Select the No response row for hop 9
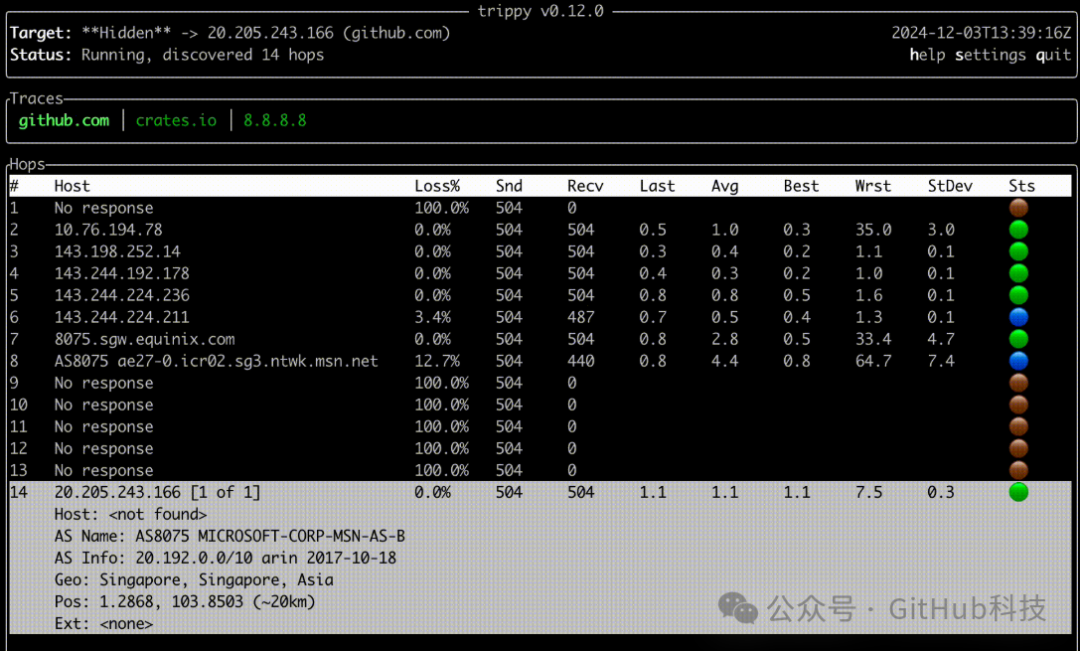 point(104,383)
